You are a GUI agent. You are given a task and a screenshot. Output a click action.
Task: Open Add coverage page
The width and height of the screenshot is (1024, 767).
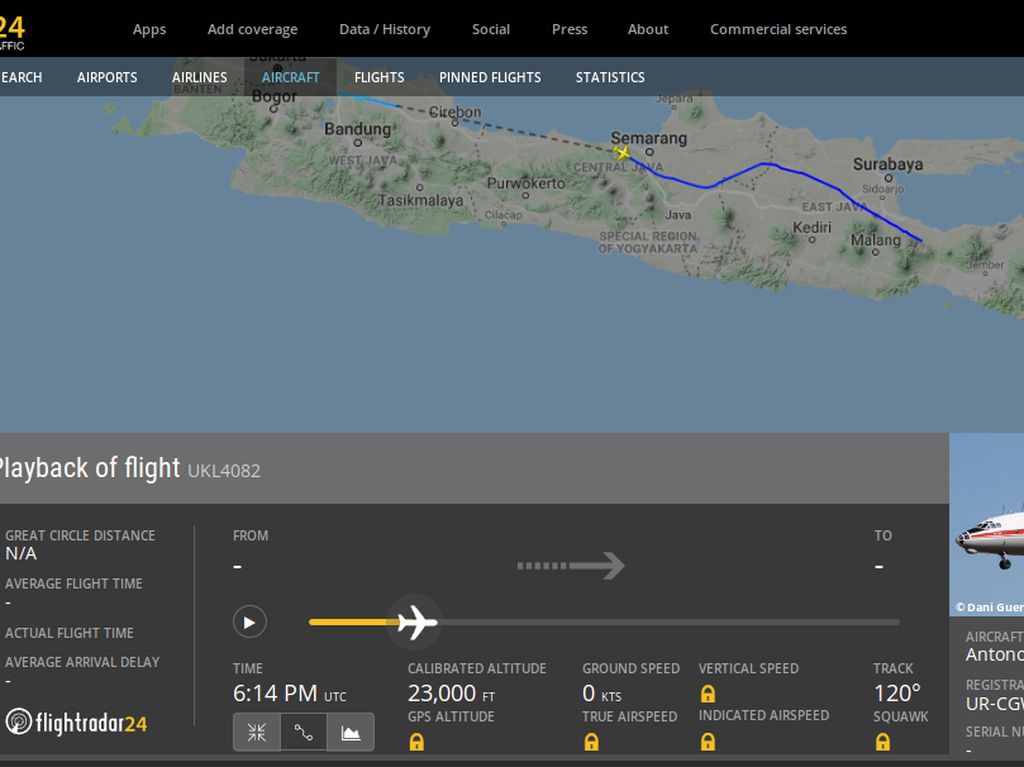tap(253, 29)
